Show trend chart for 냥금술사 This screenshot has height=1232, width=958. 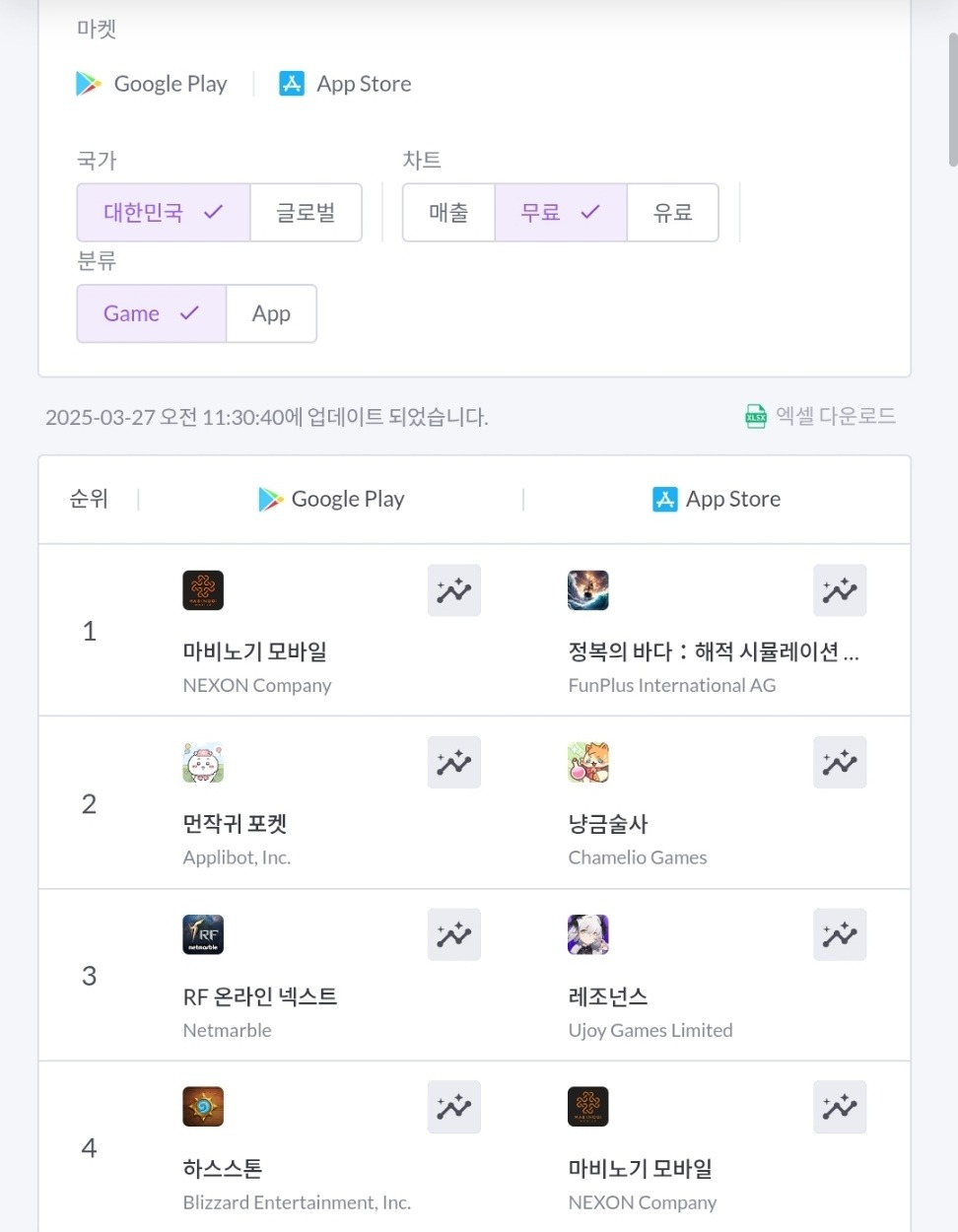[x=839, y=762]
